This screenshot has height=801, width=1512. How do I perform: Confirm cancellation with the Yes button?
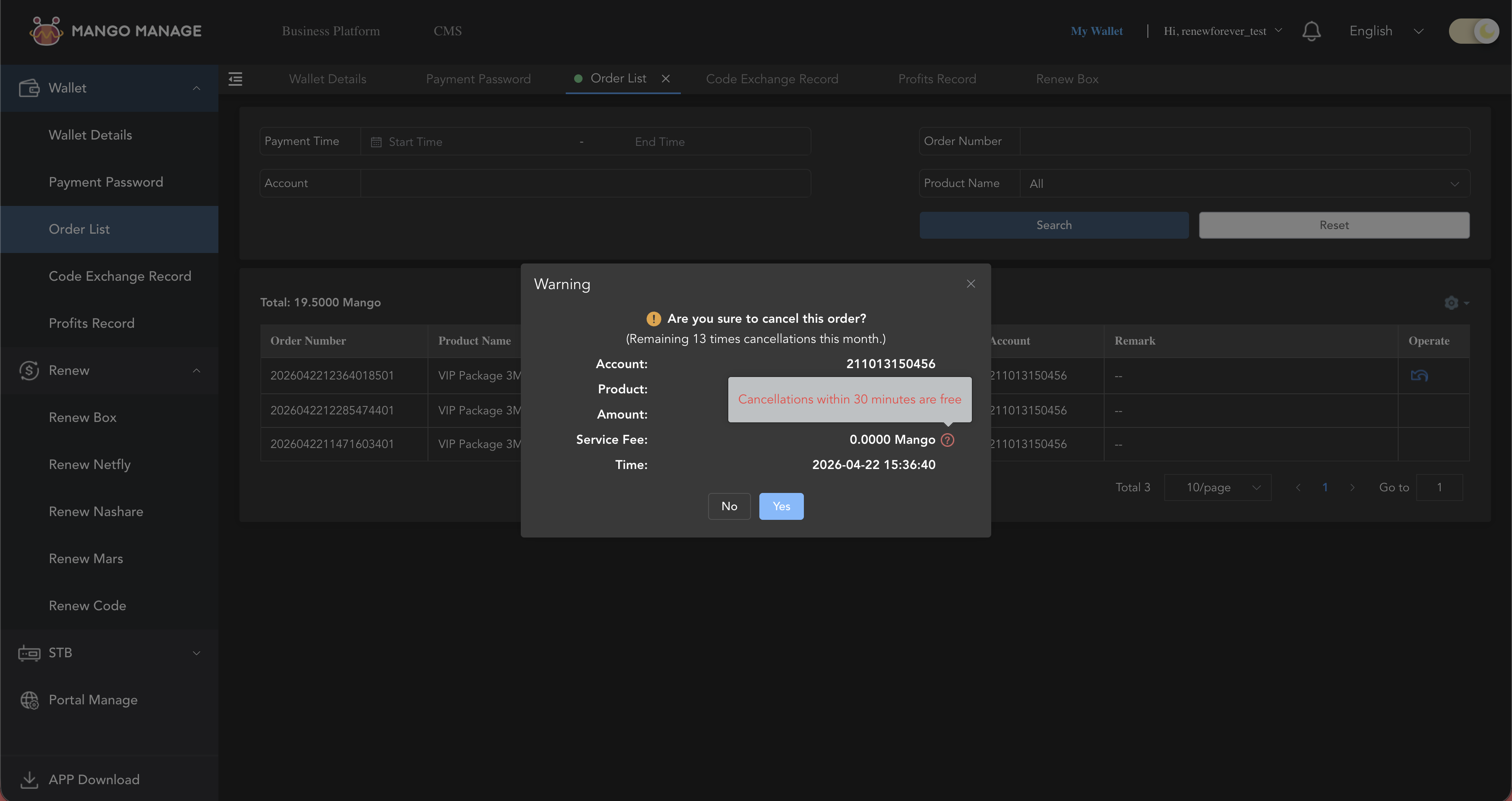[x=781, y=506]
